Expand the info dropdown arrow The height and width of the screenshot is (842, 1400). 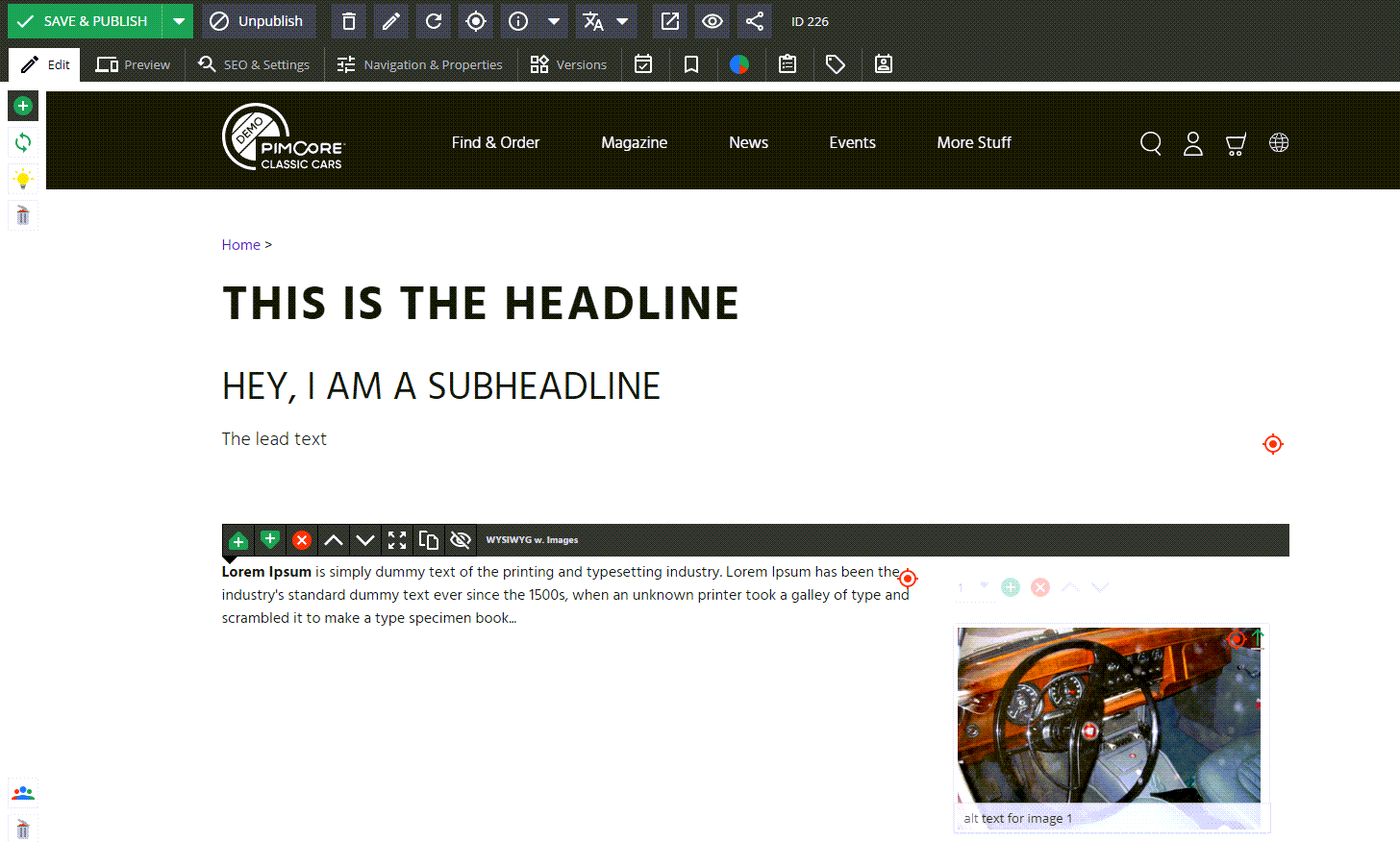554,21
